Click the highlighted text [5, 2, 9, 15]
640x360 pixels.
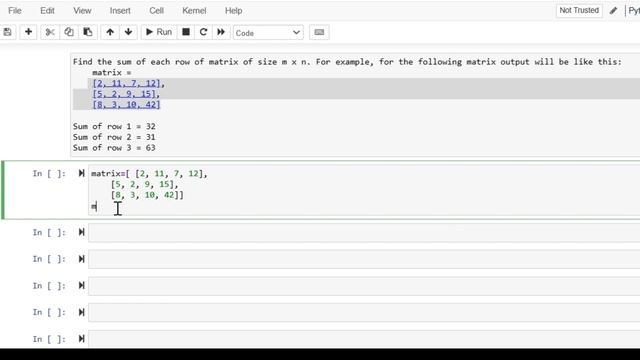(124, 94)
